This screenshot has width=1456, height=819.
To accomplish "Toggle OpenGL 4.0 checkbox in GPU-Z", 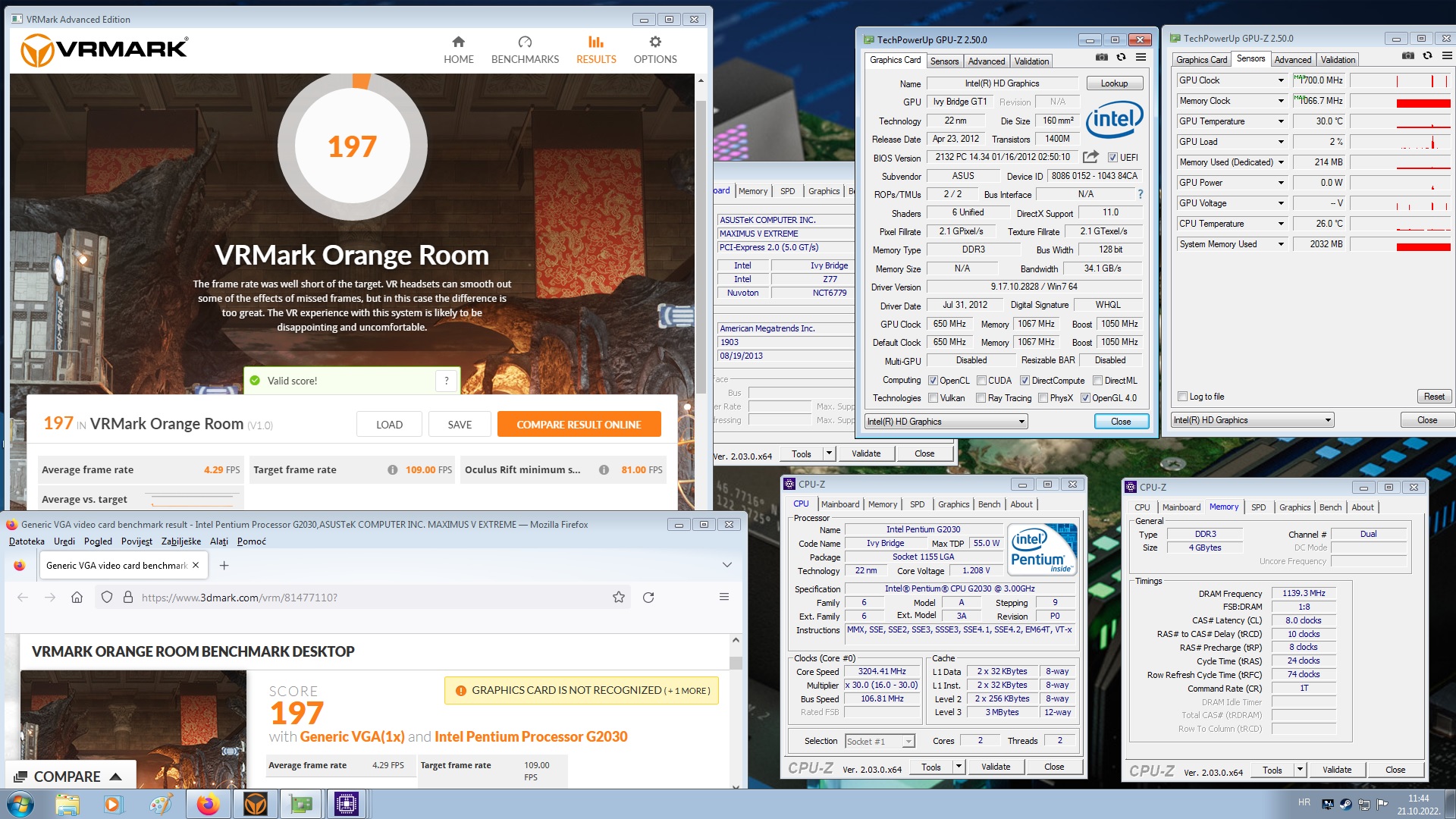I will (x=1085, y=398).
